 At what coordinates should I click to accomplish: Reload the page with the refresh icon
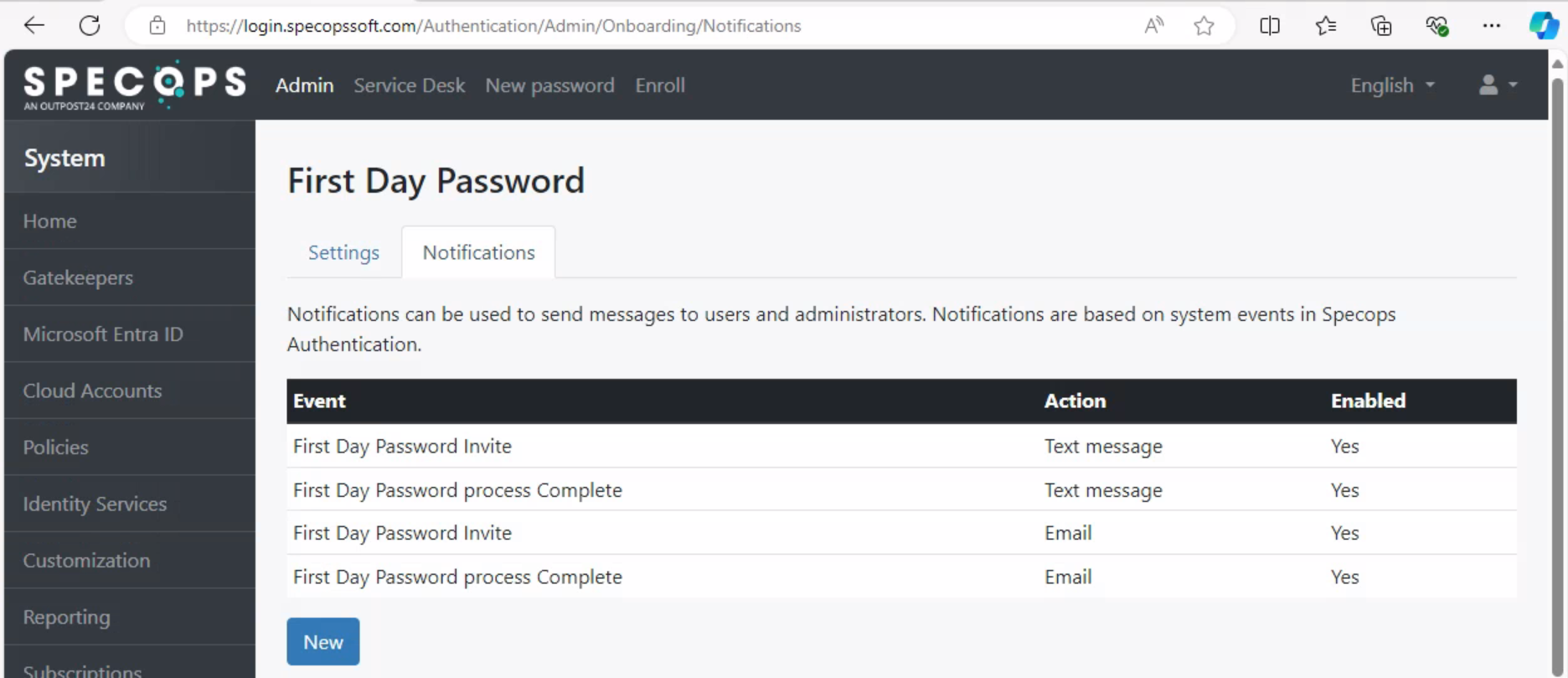pos(90,26)
